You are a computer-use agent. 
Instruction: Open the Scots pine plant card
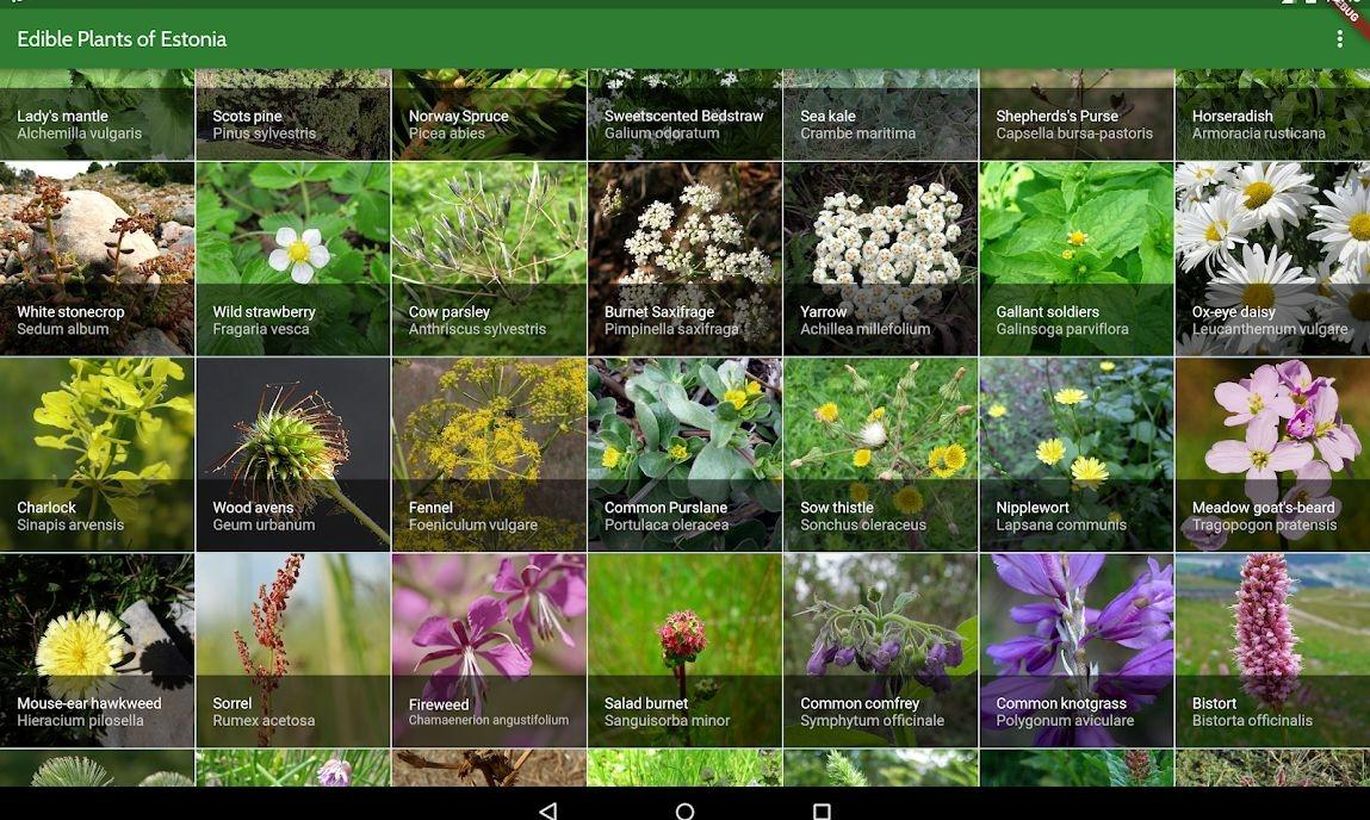click(x=293, y=114)
